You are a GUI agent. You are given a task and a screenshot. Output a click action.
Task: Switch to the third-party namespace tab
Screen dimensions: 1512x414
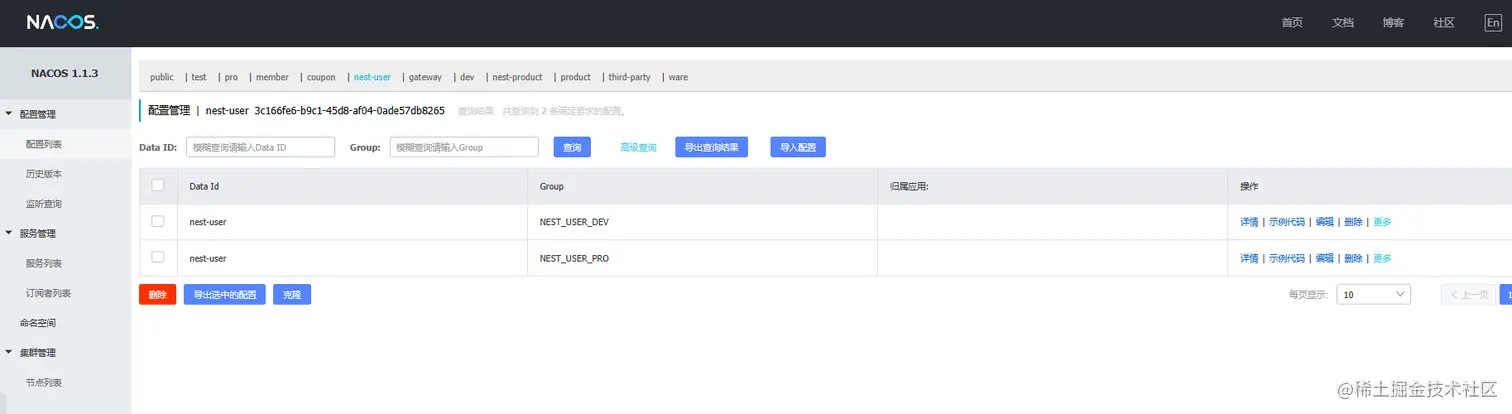(x=630, y=77)
